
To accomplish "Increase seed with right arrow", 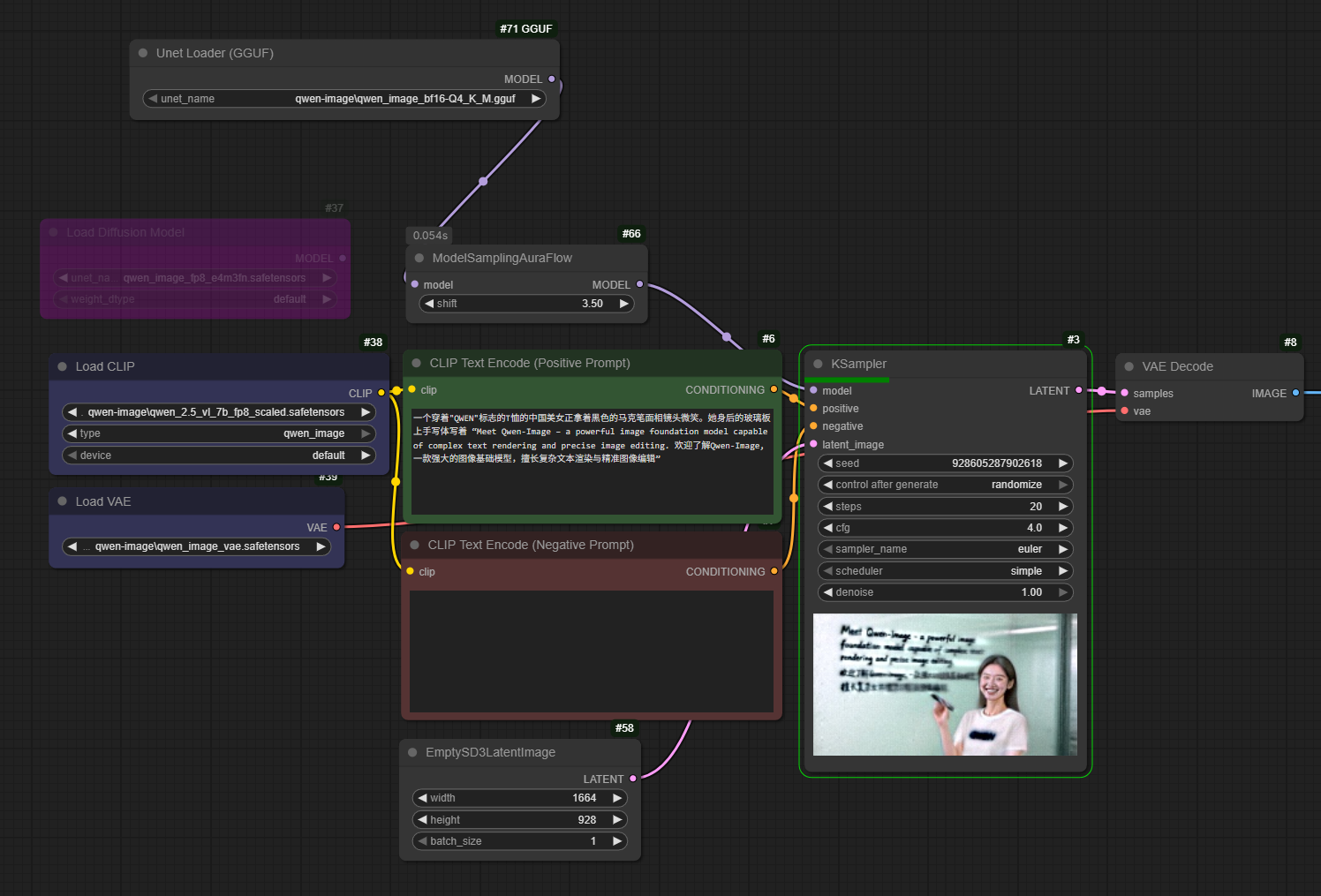I will 1063,463.
